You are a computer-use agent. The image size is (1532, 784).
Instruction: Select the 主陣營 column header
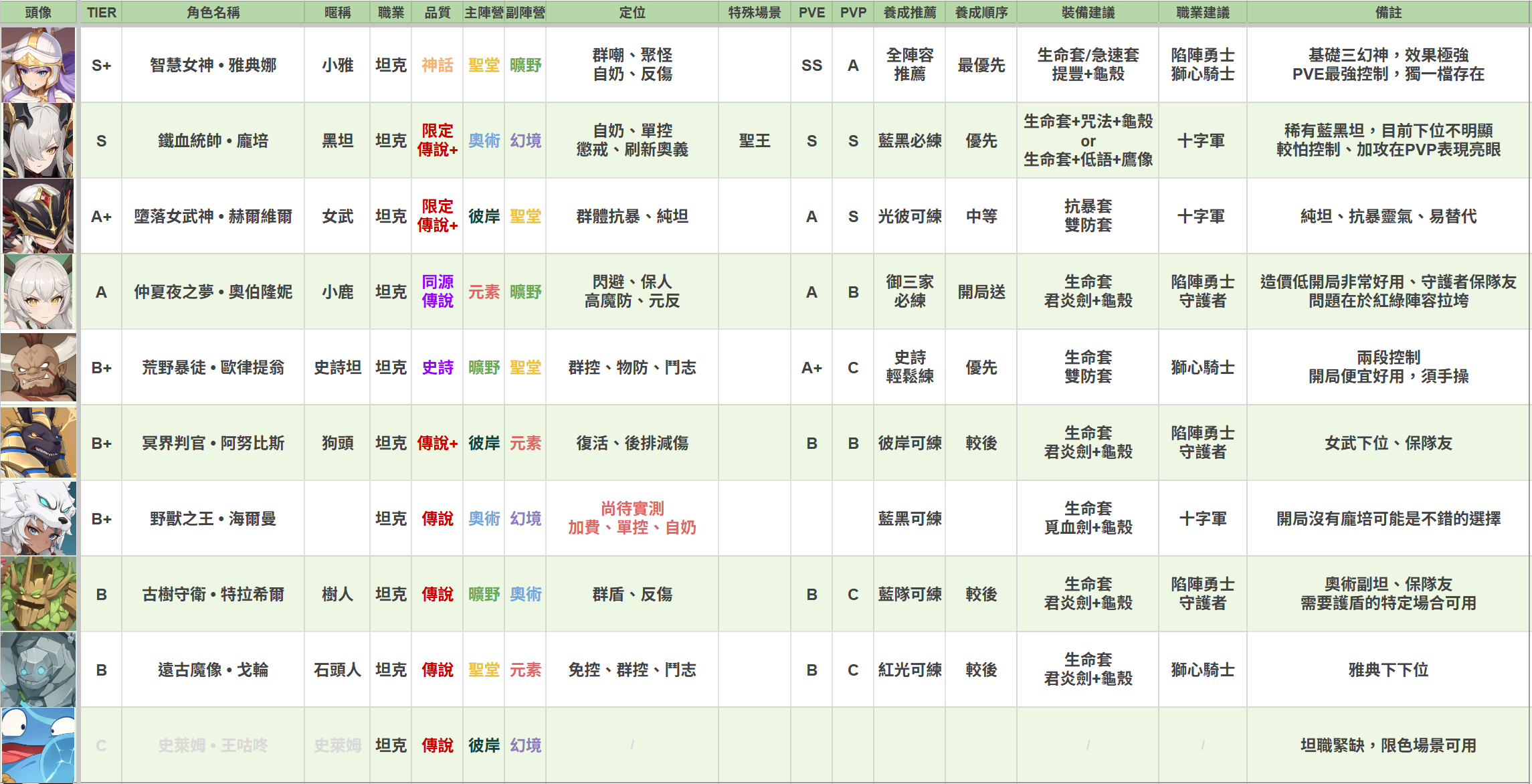click(484, 13)
